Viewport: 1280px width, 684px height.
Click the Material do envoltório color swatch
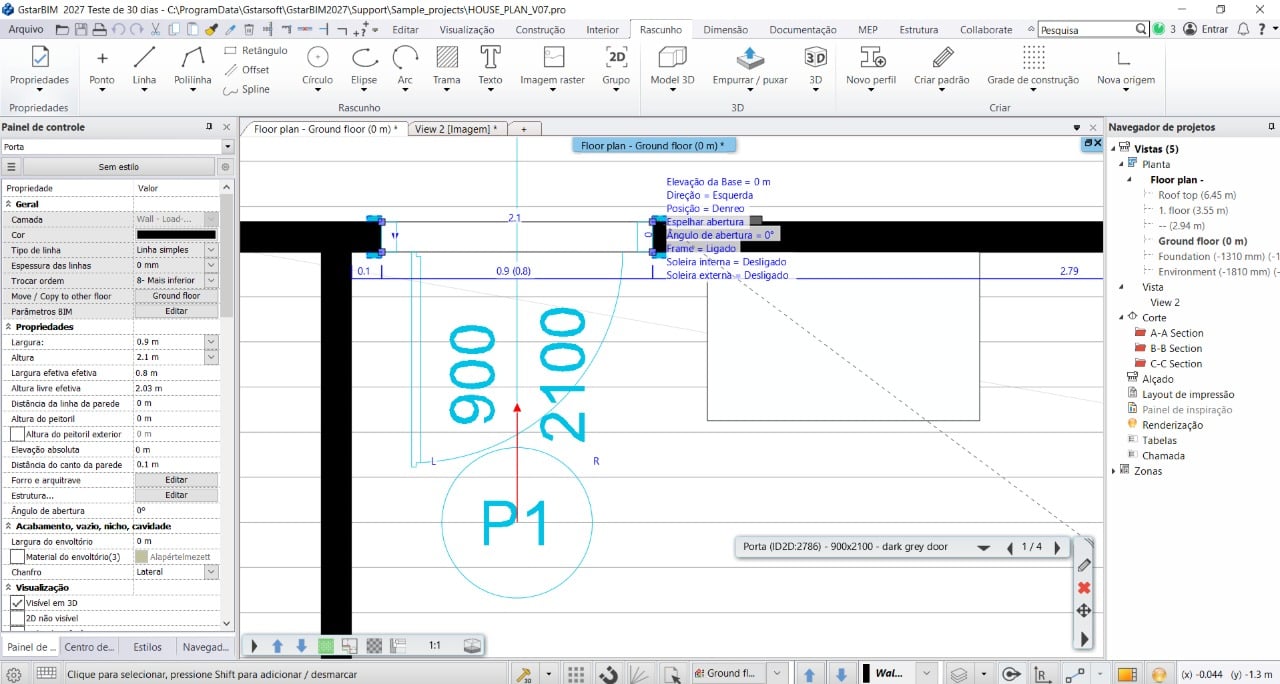click(142, 556)
